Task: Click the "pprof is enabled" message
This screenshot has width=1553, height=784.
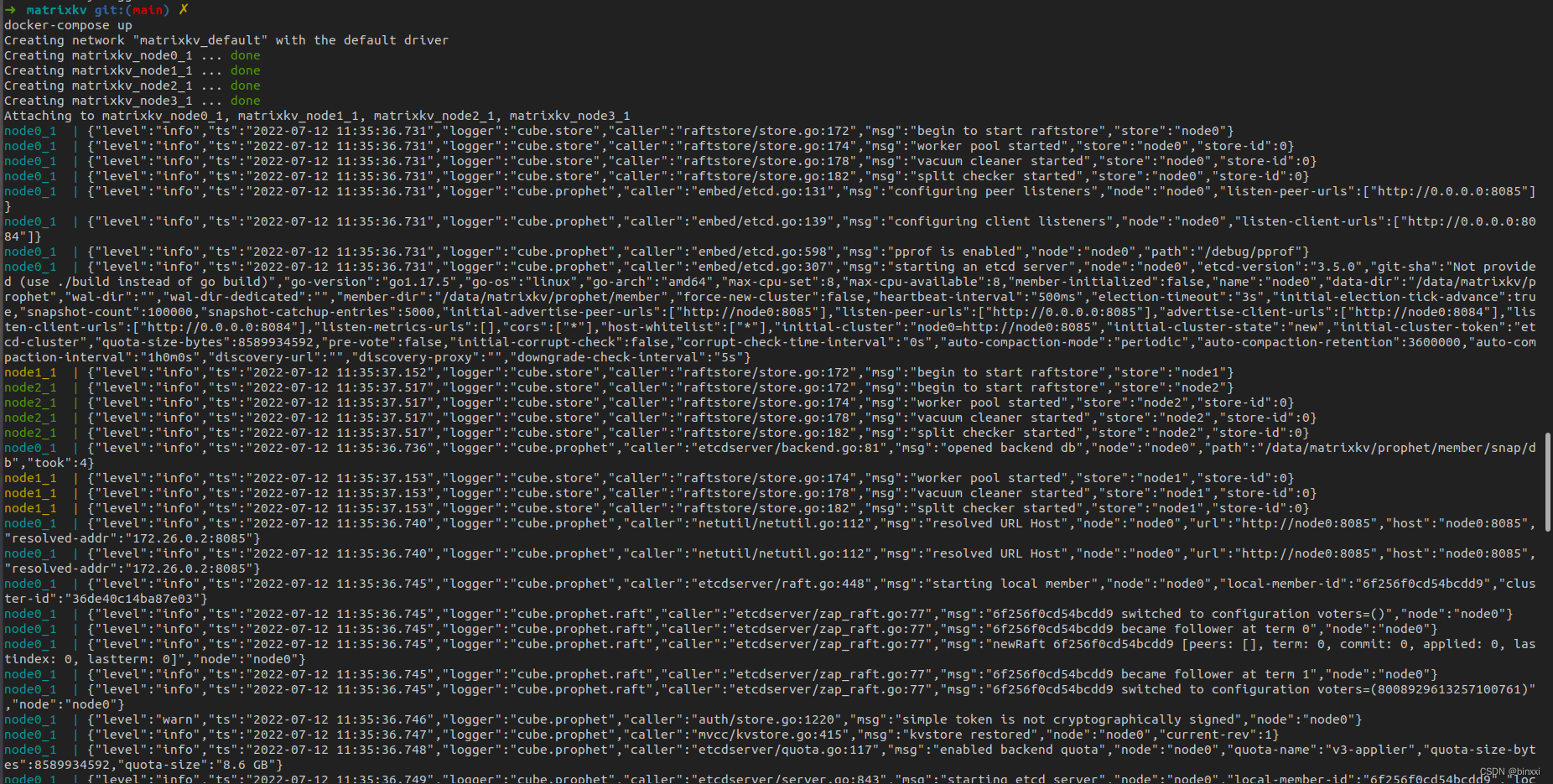Action: click(955, 252)
